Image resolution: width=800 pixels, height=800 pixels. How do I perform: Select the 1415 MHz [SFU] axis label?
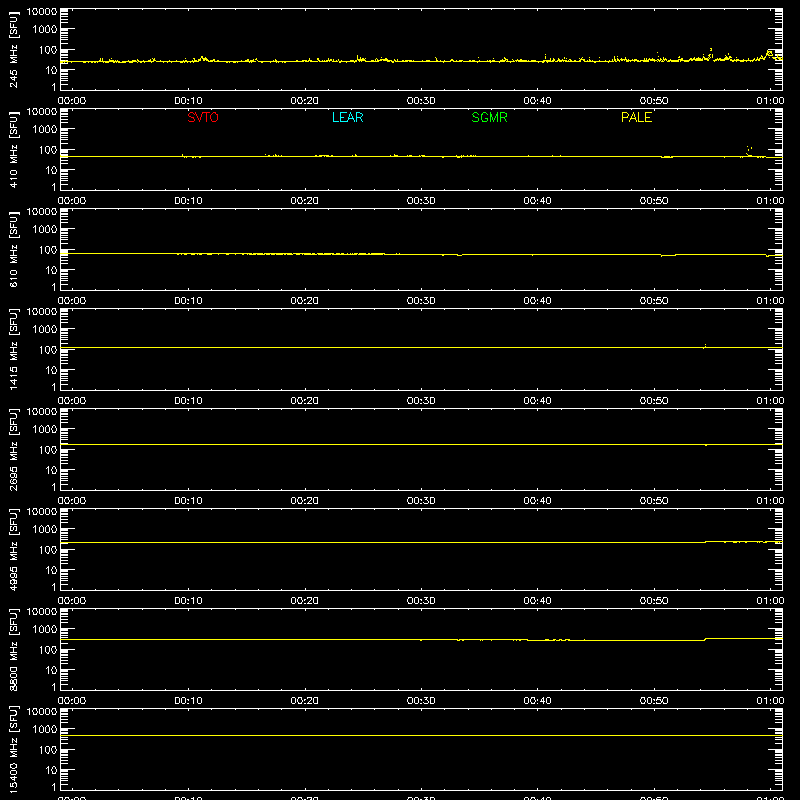pos(13,349)
